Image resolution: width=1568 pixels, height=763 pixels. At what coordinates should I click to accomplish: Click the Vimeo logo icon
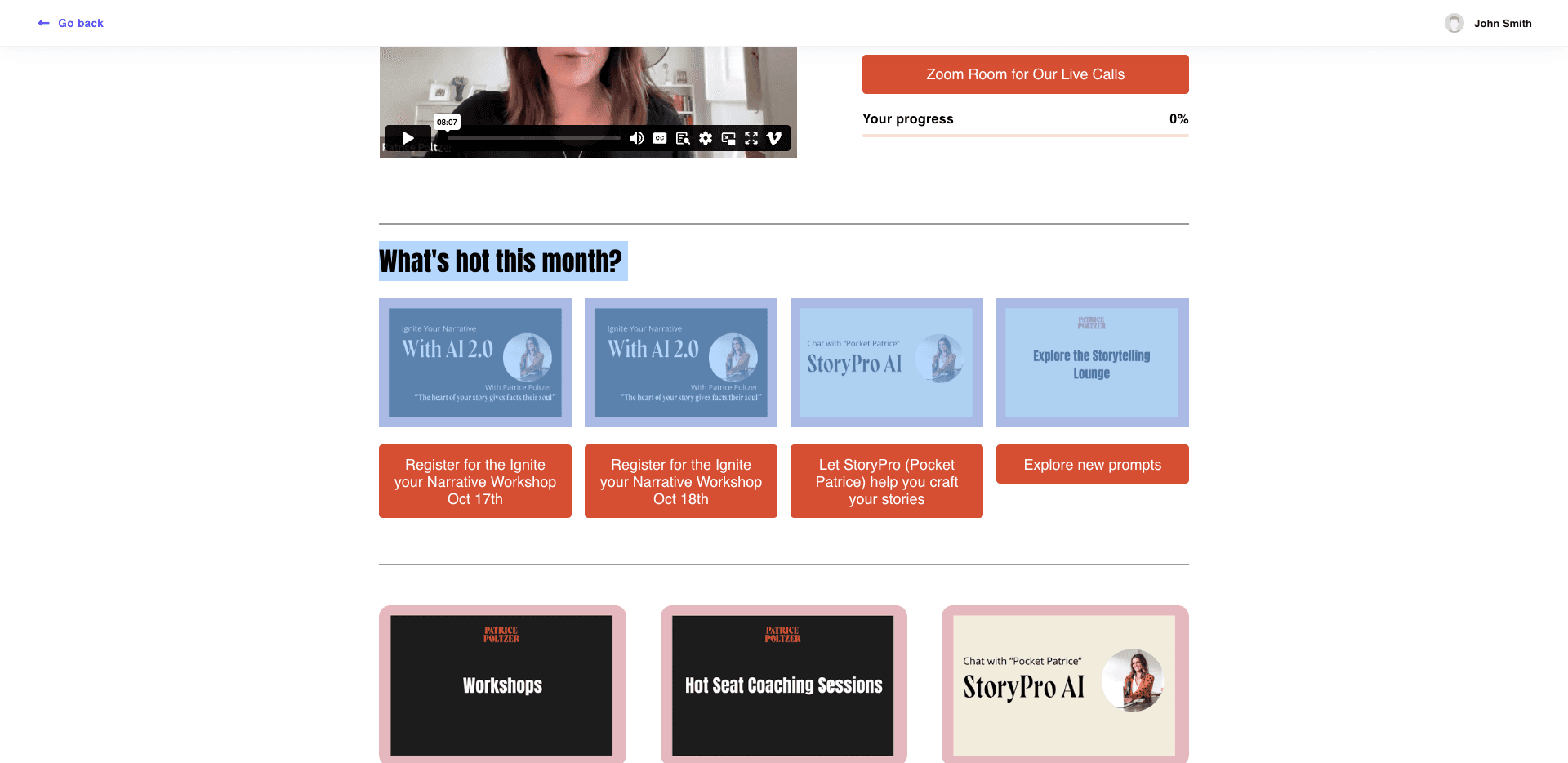[x=774, y=138]
